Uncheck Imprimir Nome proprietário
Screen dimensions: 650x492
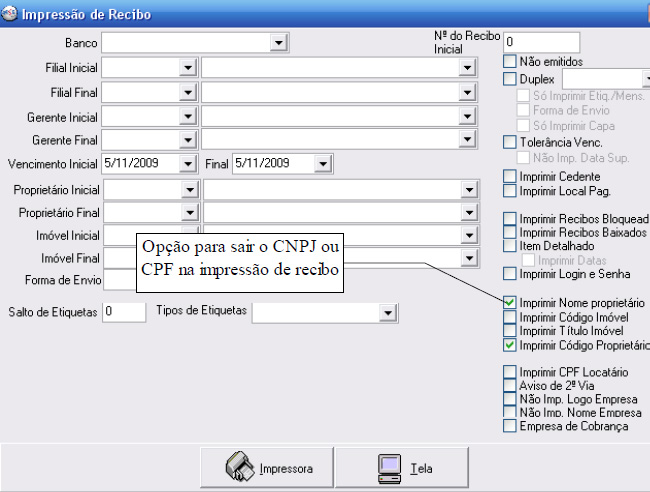coord(510,302)
